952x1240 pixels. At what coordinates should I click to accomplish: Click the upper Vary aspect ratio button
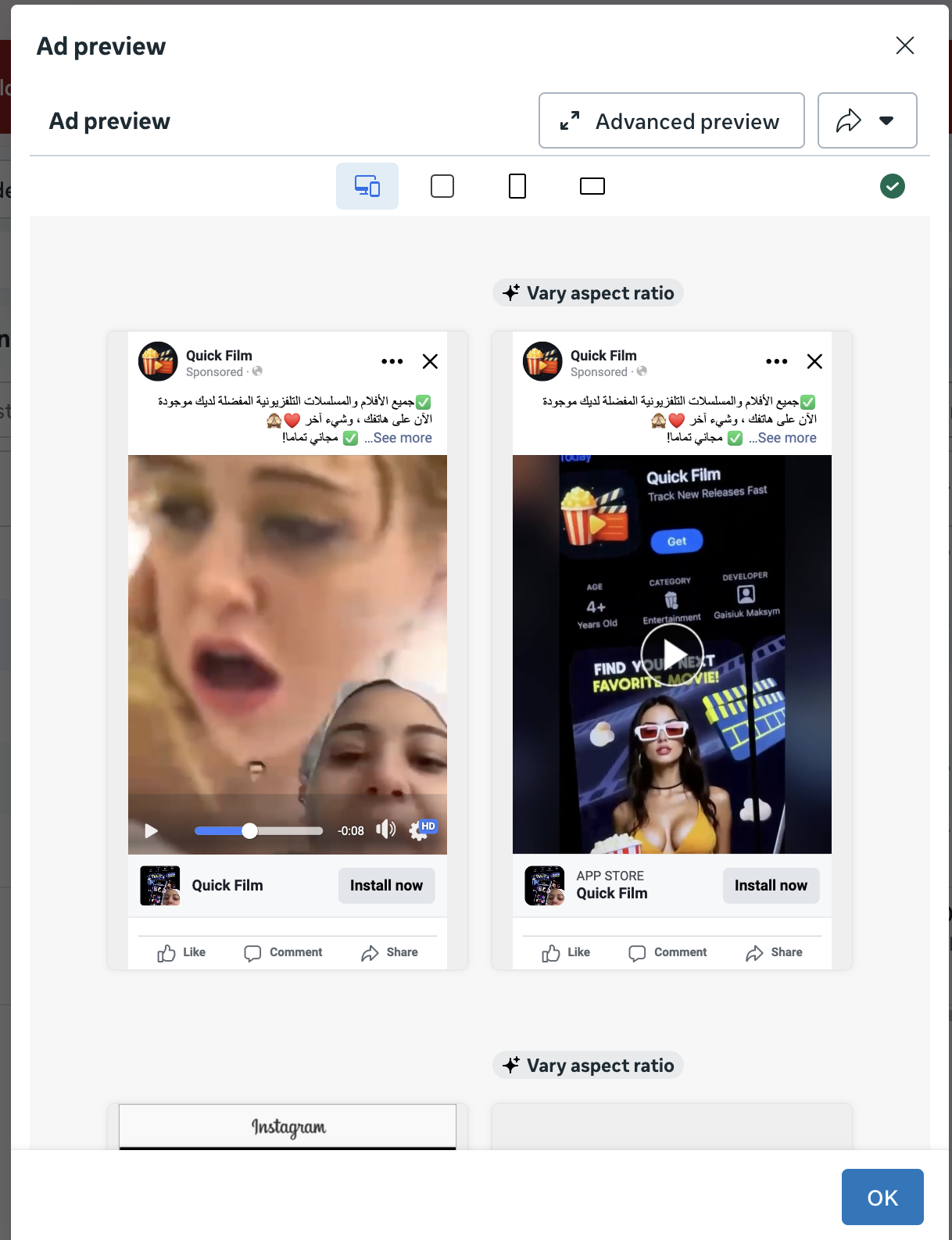[x=589, y=293]
